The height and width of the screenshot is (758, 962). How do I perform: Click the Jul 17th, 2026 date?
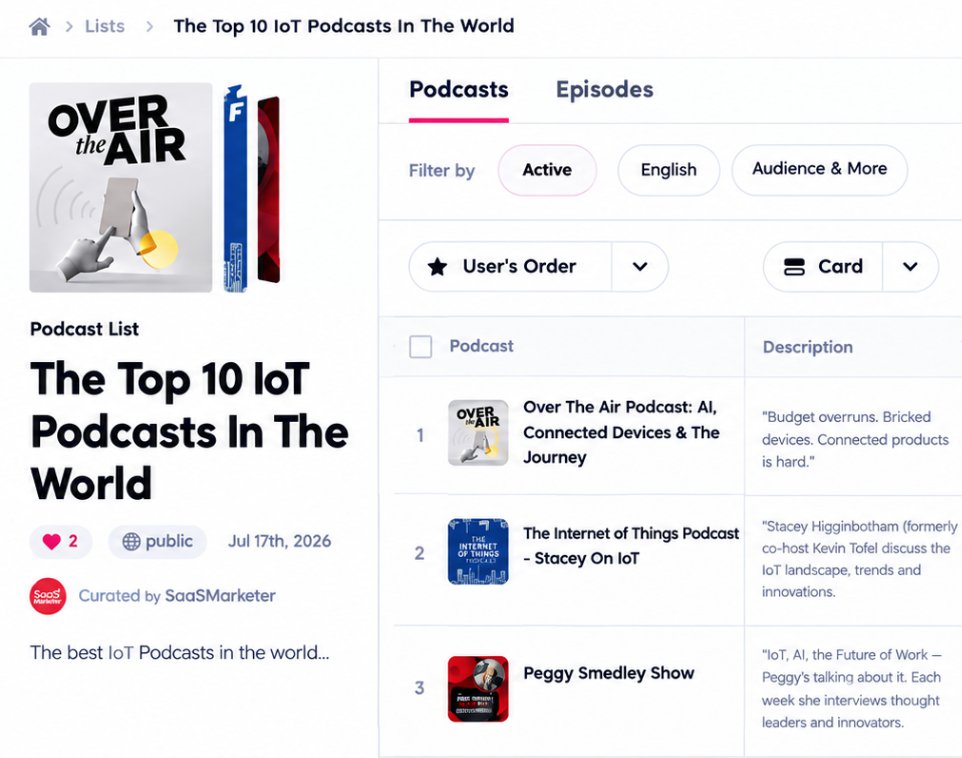tap(279, 541)
